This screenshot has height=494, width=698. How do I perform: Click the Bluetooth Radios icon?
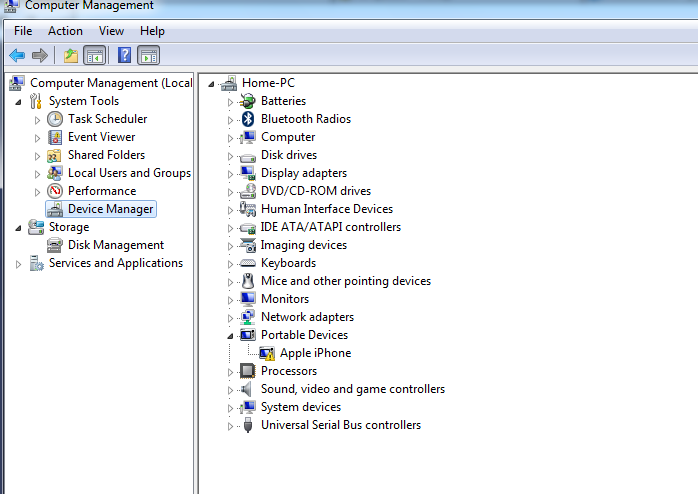(248, 119)
